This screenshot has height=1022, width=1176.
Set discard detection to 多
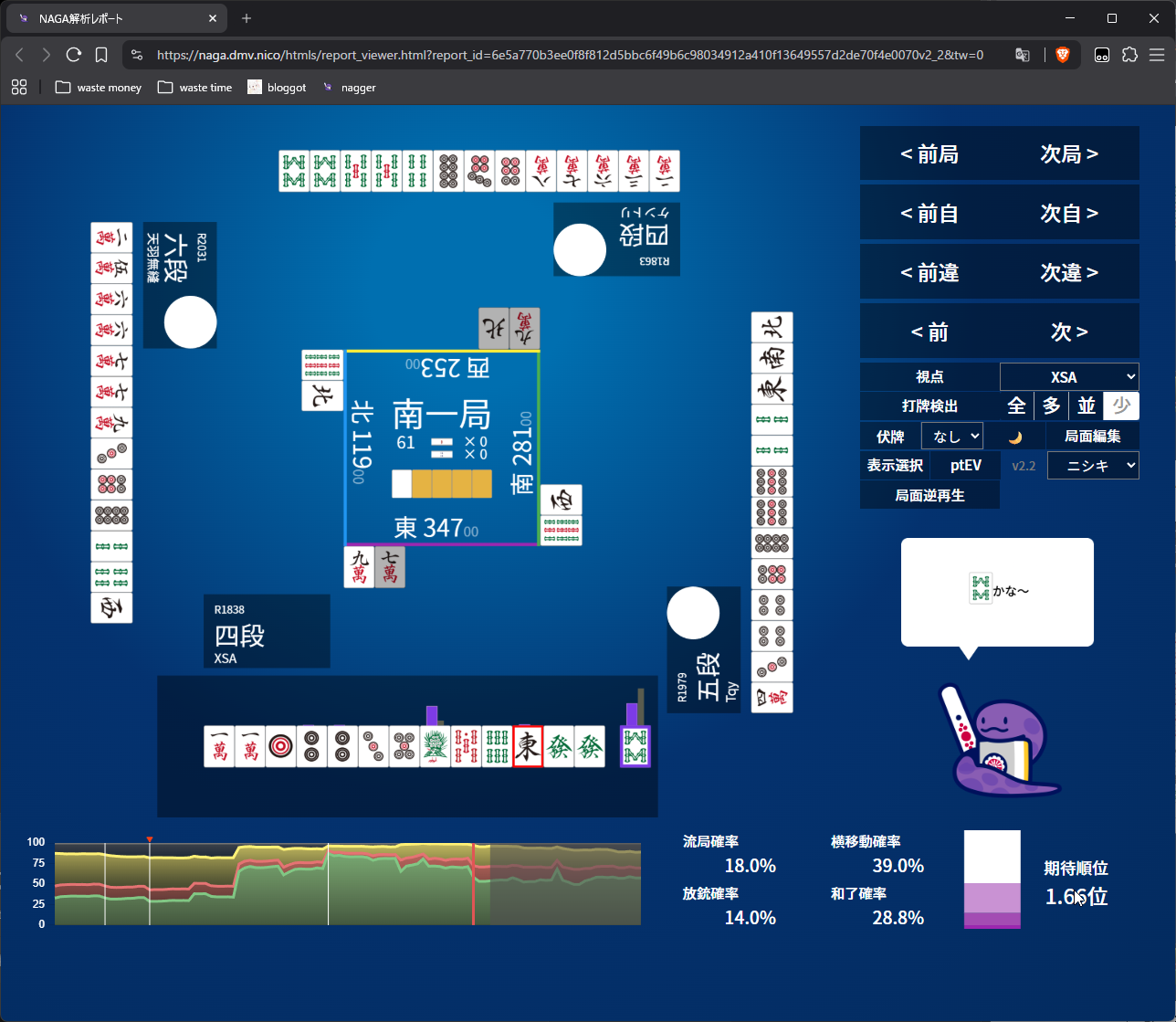[x=1051, y=406]
